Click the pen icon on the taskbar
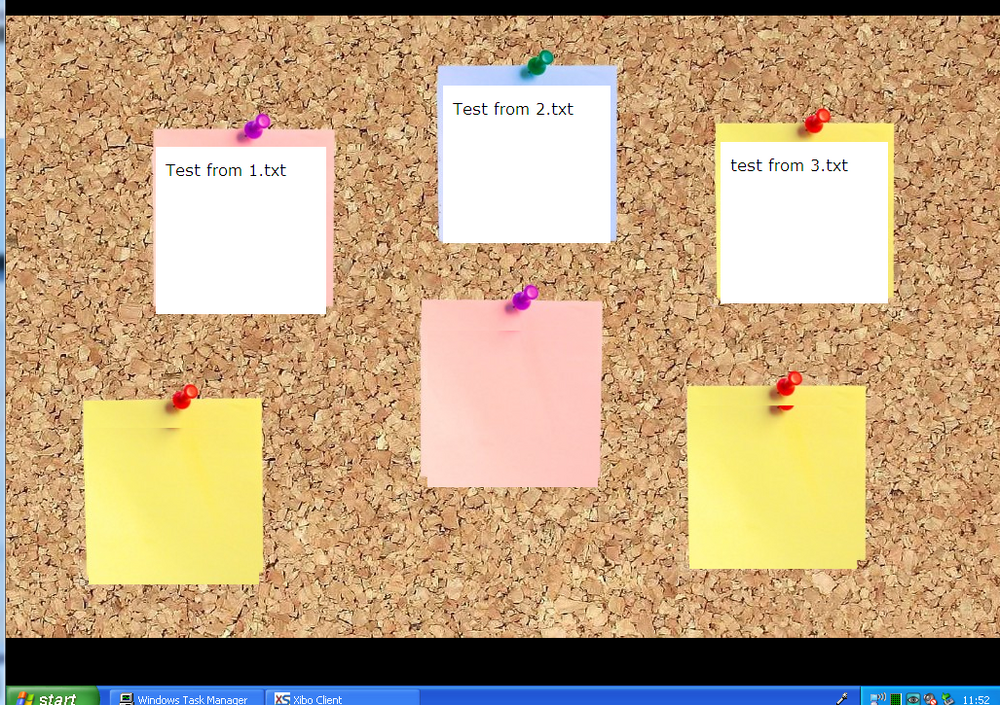This screenshot has width=1000, height=705. [842, 699]
